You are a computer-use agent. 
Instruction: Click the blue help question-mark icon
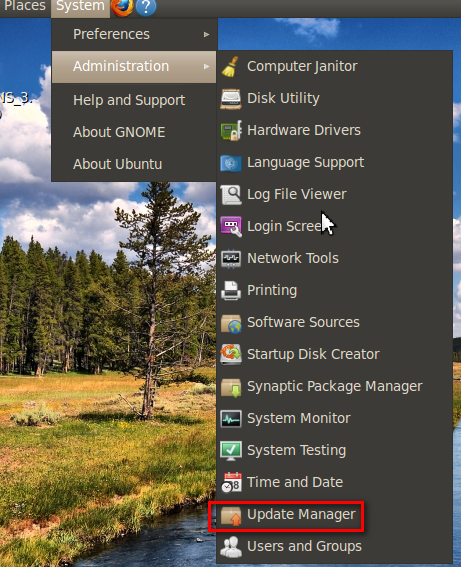146,7
